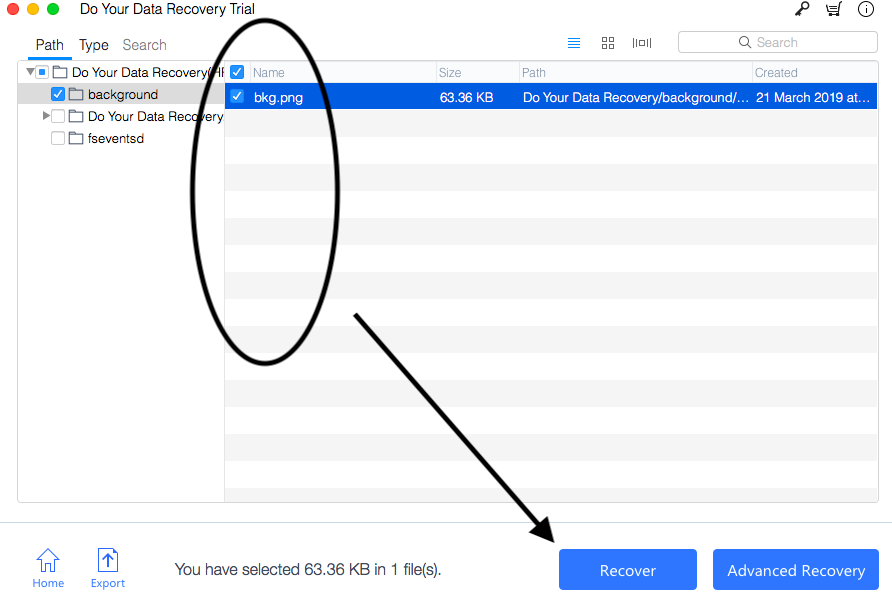Viewport: 892px width, 611px height.
Task: Switch to the Type tab
Action: (94, 45)
